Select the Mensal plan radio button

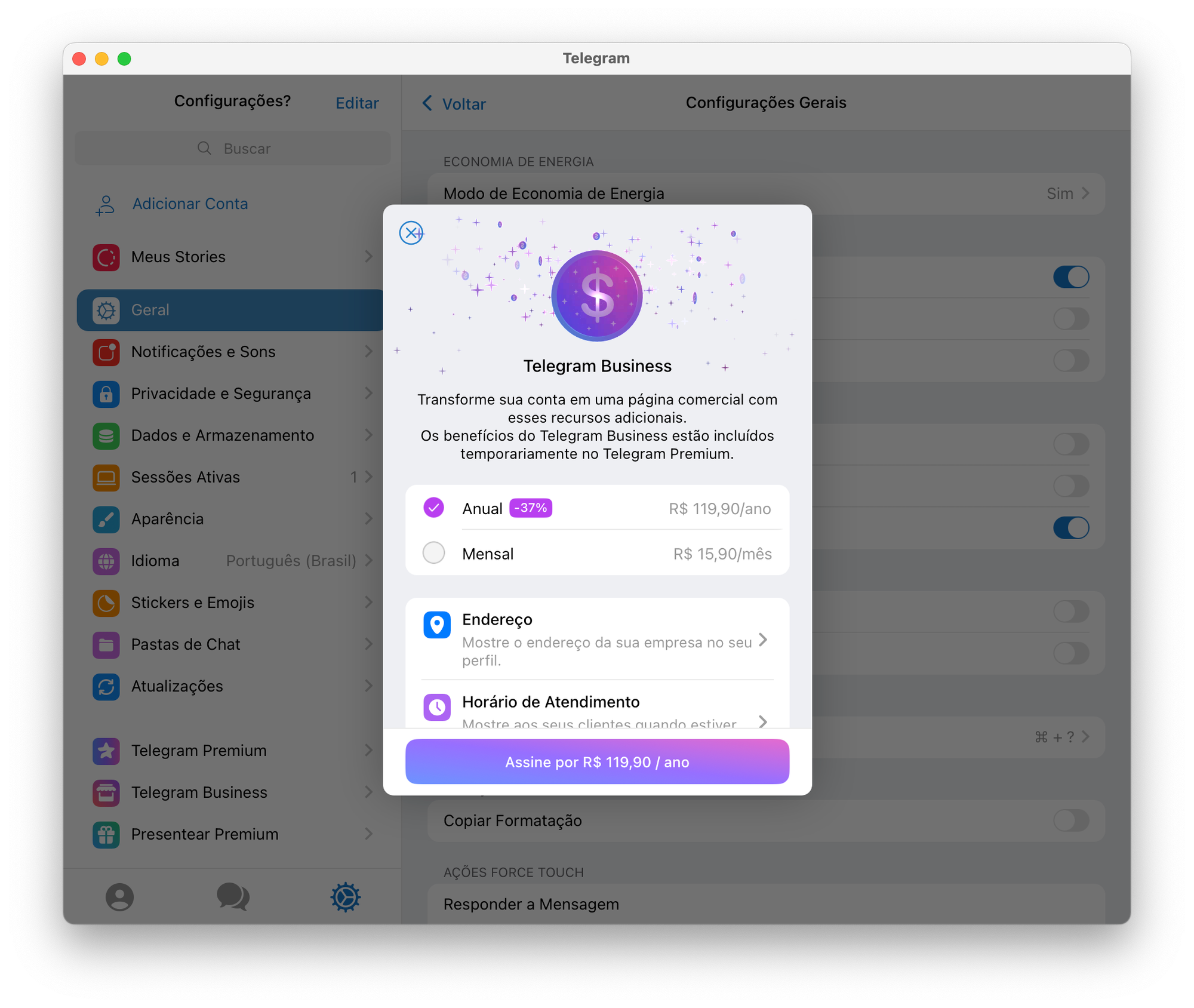tap(434, 553)
